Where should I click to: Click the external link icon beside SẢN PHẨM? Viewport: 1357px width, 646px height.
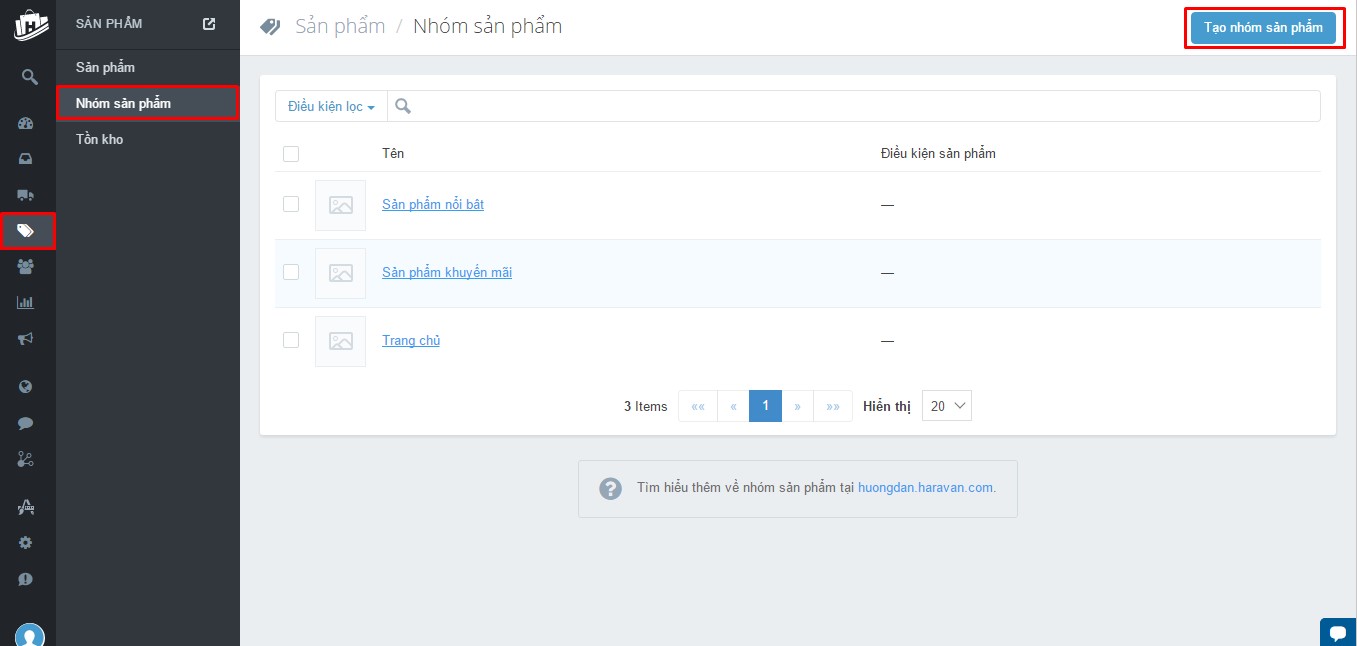pyautogui.click(x=209, y=24)
